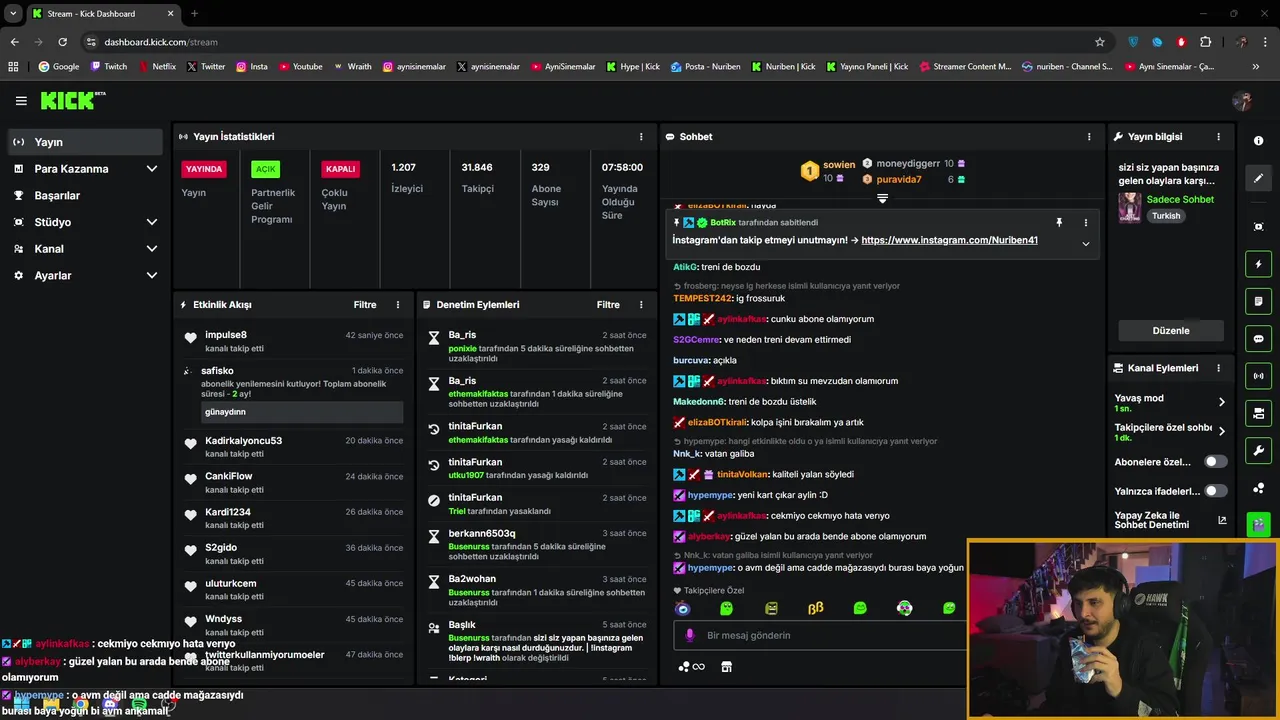1280x720 pixels.
Task: Click sowien on the top gifter leaderboard
Action: point(839,165)
